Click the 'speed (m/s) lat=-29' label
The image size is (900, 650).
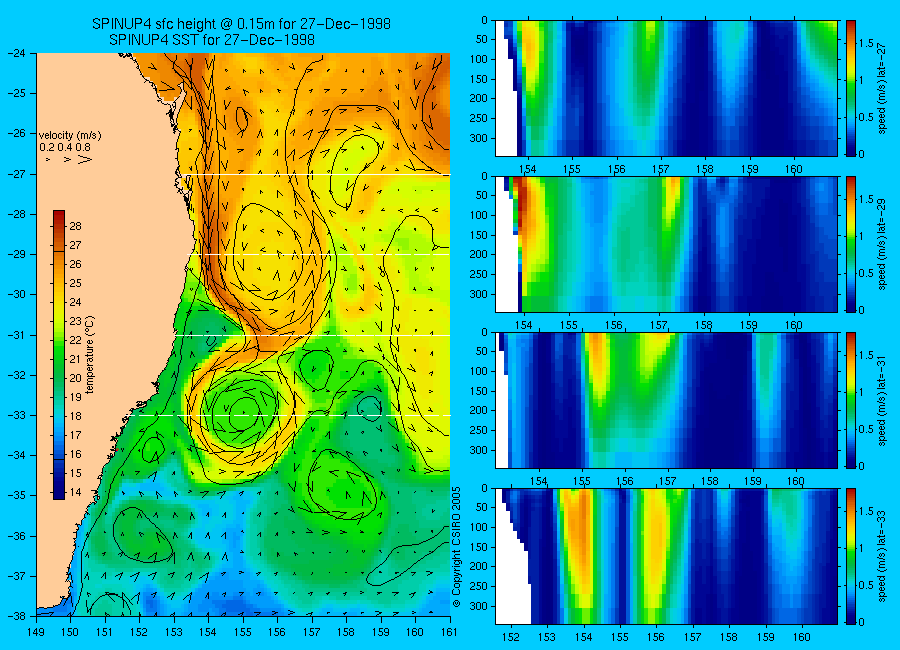(883, 245)
